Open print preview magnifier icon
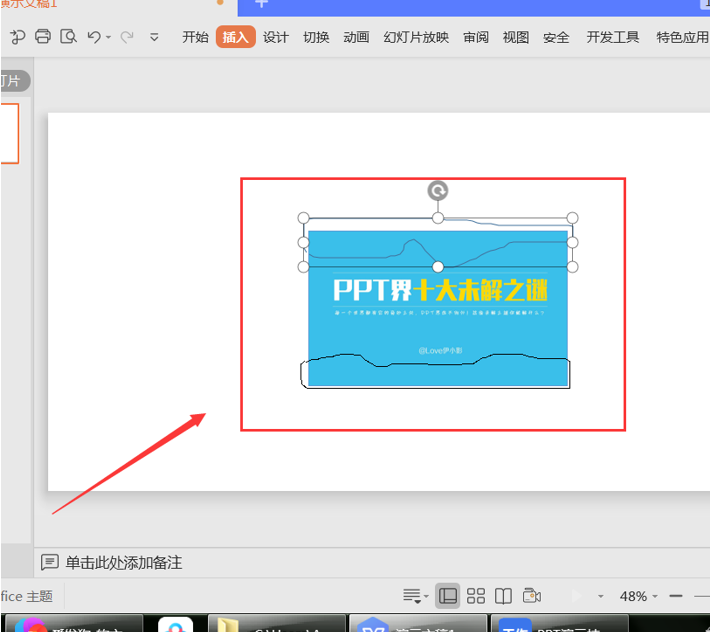The image size is (710, 632). 68,36
